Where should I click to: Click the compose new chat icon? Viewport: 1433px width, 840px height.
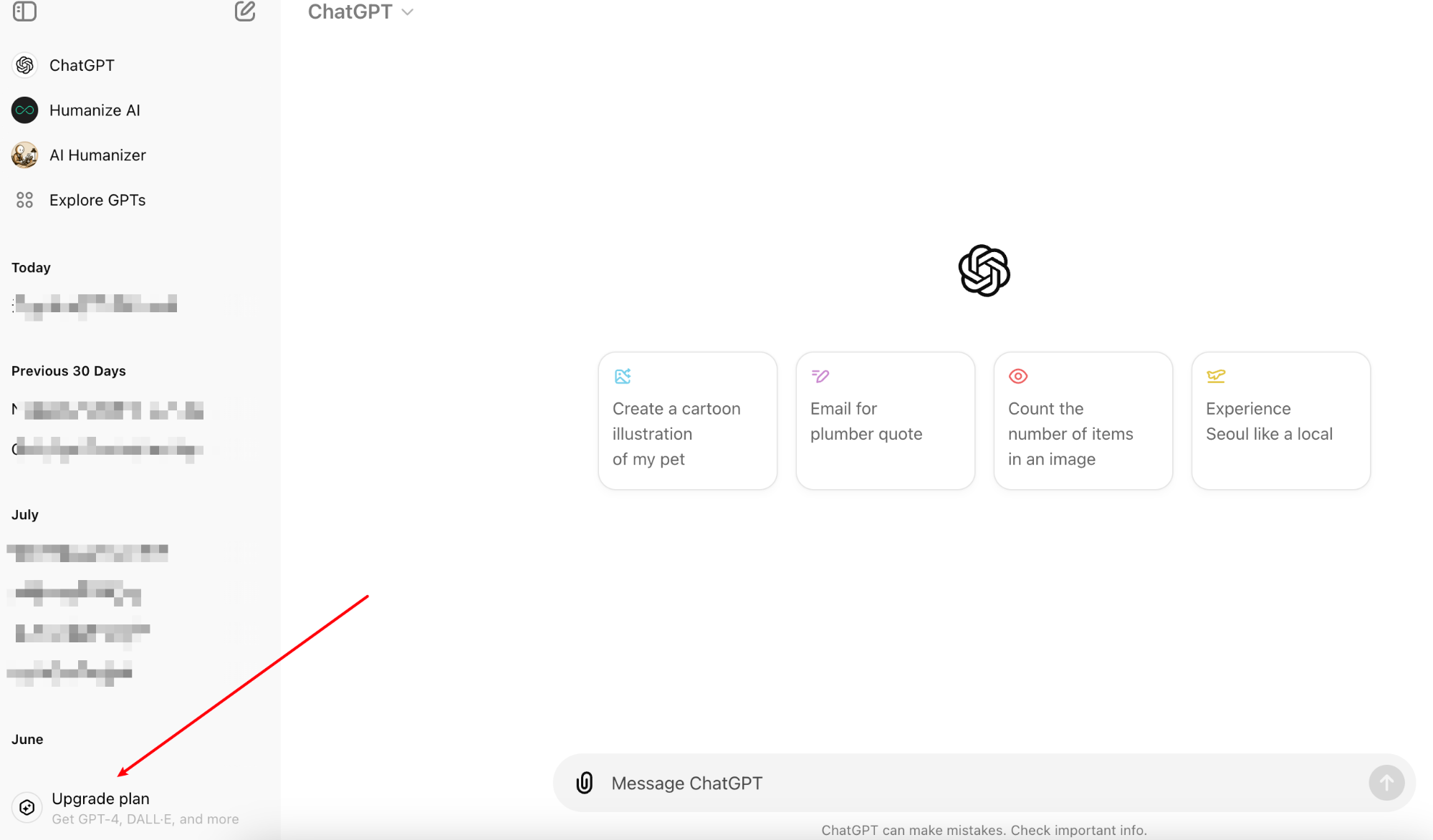[x=244, y=12]
